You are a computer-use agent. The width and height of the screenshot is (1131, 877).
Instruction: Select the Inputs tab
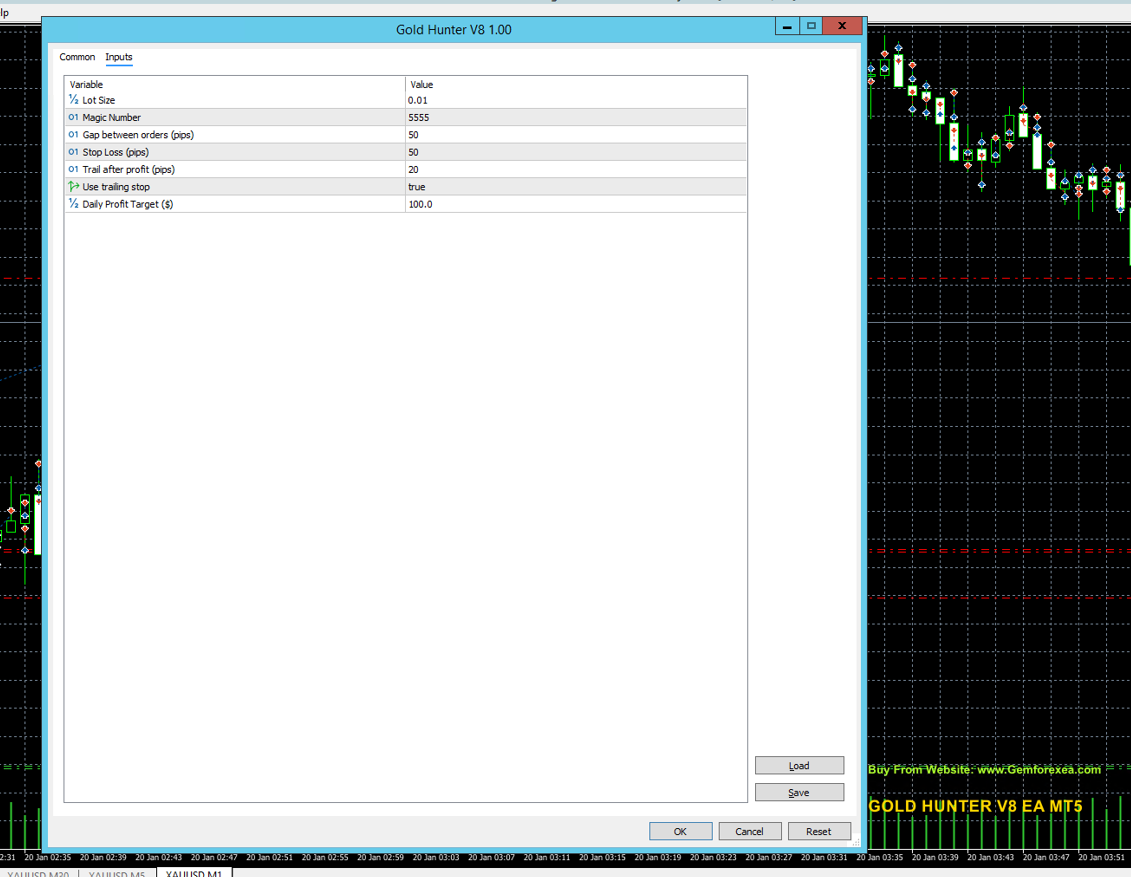point(119,57)
